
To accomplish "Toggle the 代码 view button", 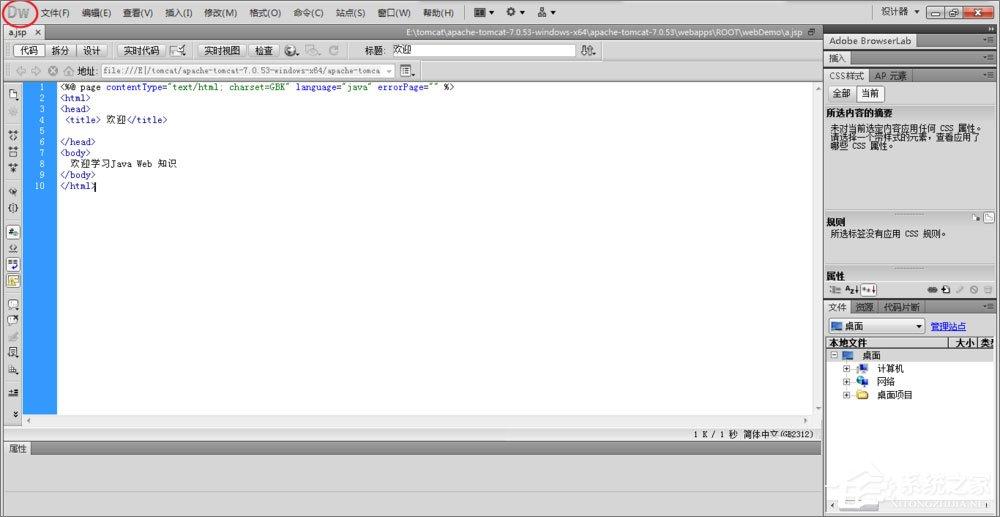I will (29, 50).
